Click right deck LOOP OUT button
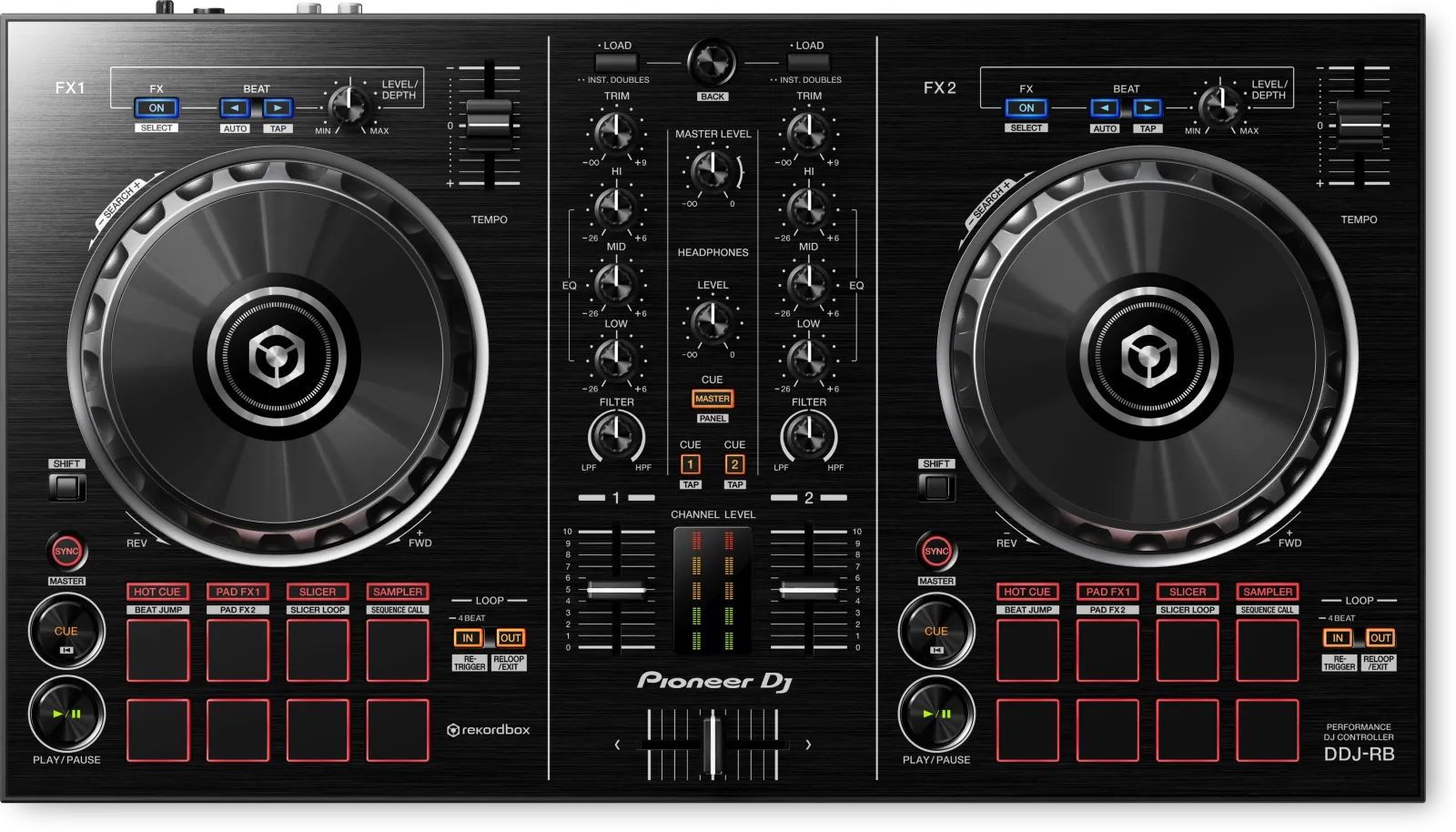This screenshot has width=1456, height=832. click(1380, 638)
